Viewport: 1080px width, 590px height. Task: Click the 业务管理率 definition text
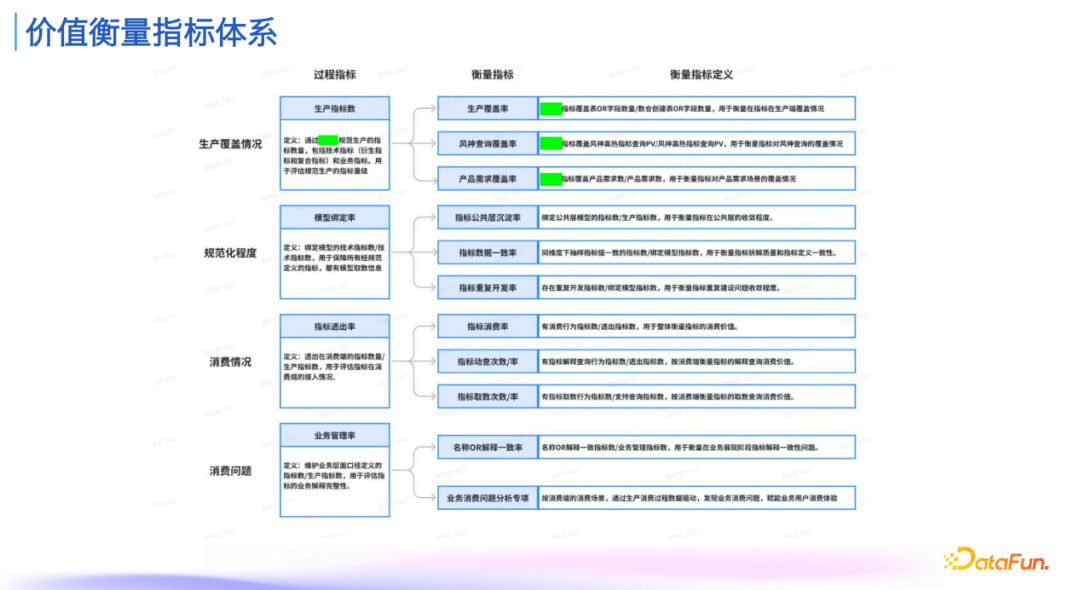click(x=334, y=475)
